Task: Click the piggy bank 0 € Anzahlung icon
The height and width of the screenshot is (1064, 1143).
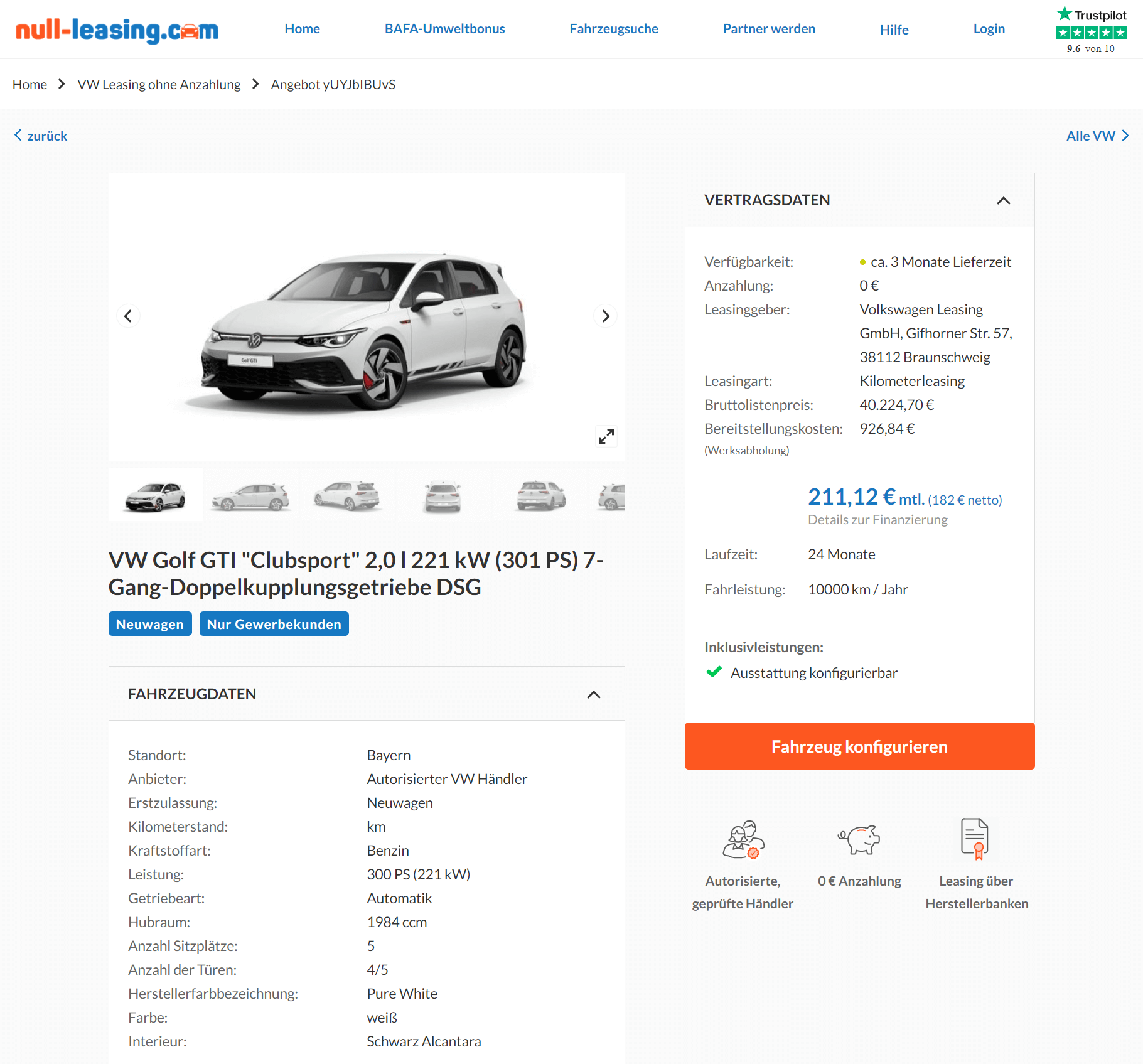Action: pyautogui.click(x=859, y=839)
